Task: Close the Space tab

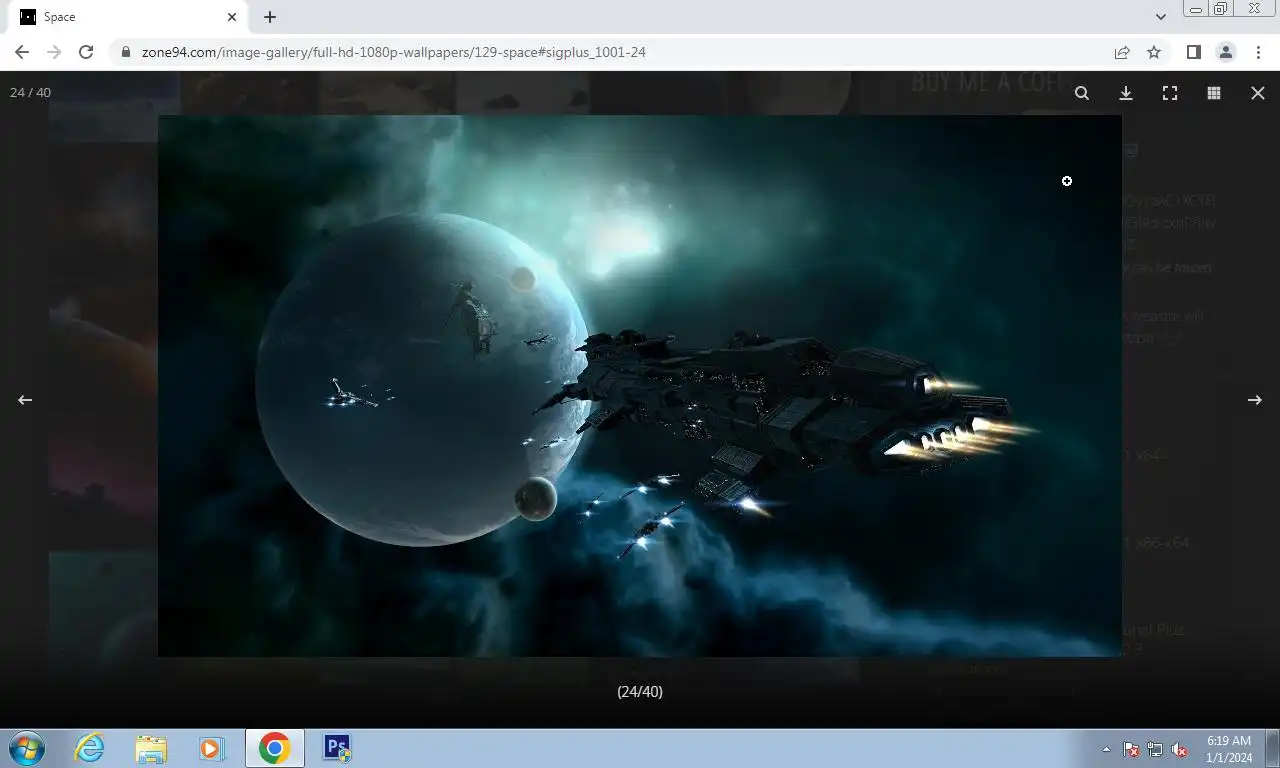Action: click(x=232, y=17)
